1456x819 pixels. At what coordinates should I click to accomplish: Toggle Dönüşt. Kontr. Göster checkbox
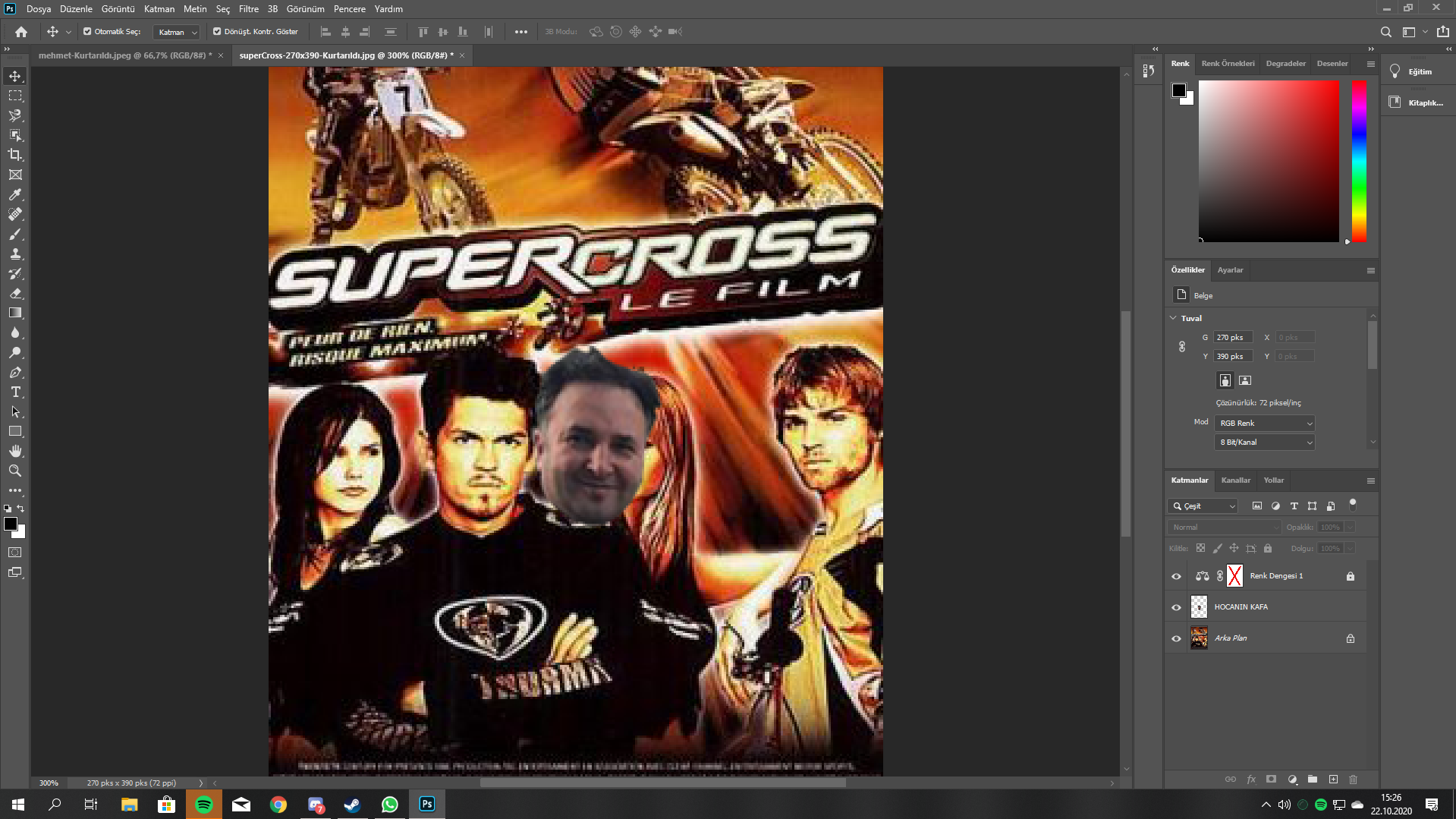pos(217,32)
